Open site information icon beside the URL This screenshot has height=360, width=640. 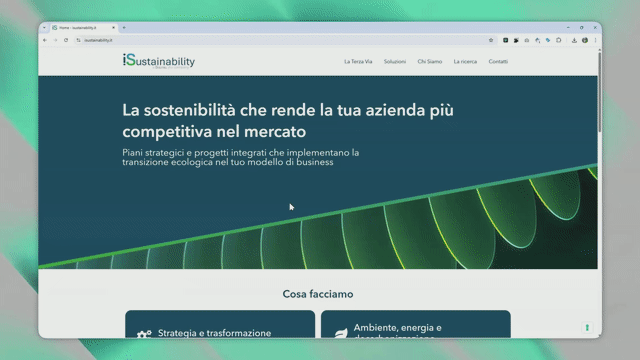point(78,40)
